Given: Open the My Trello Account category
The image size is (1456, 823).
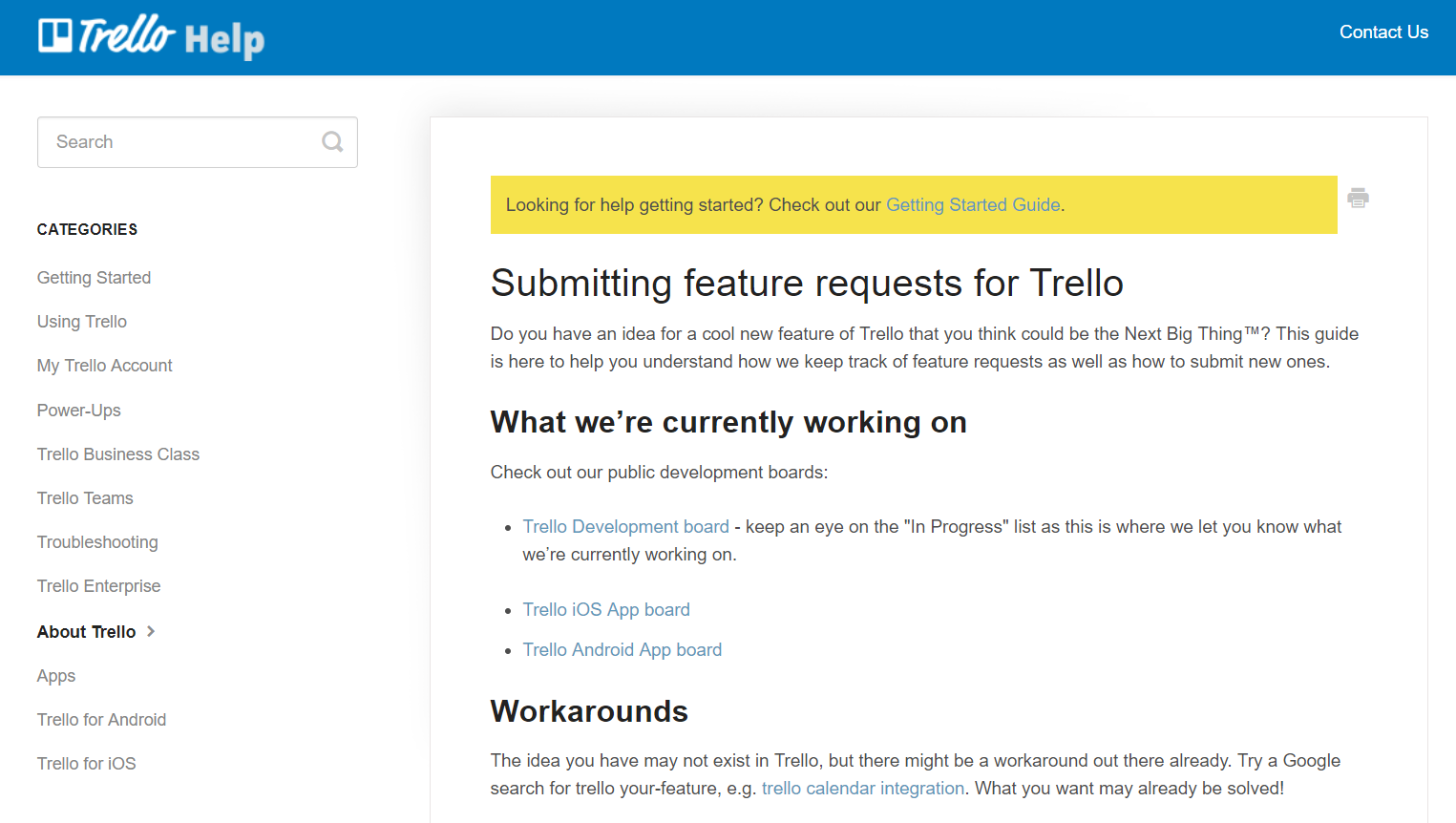Looking at the screenshot, I should (104, 366).
